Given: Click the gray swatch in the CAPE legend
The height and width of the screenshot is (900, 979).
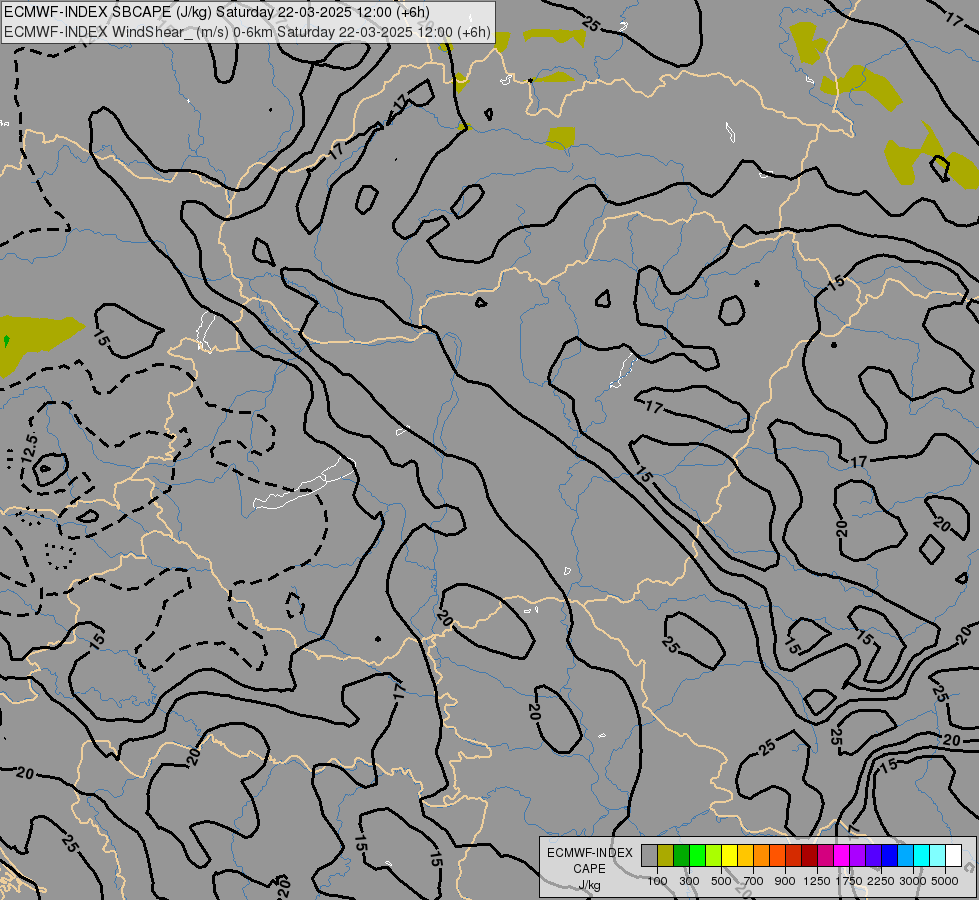Looking at the screenshot, I should [x=649, y=855].
